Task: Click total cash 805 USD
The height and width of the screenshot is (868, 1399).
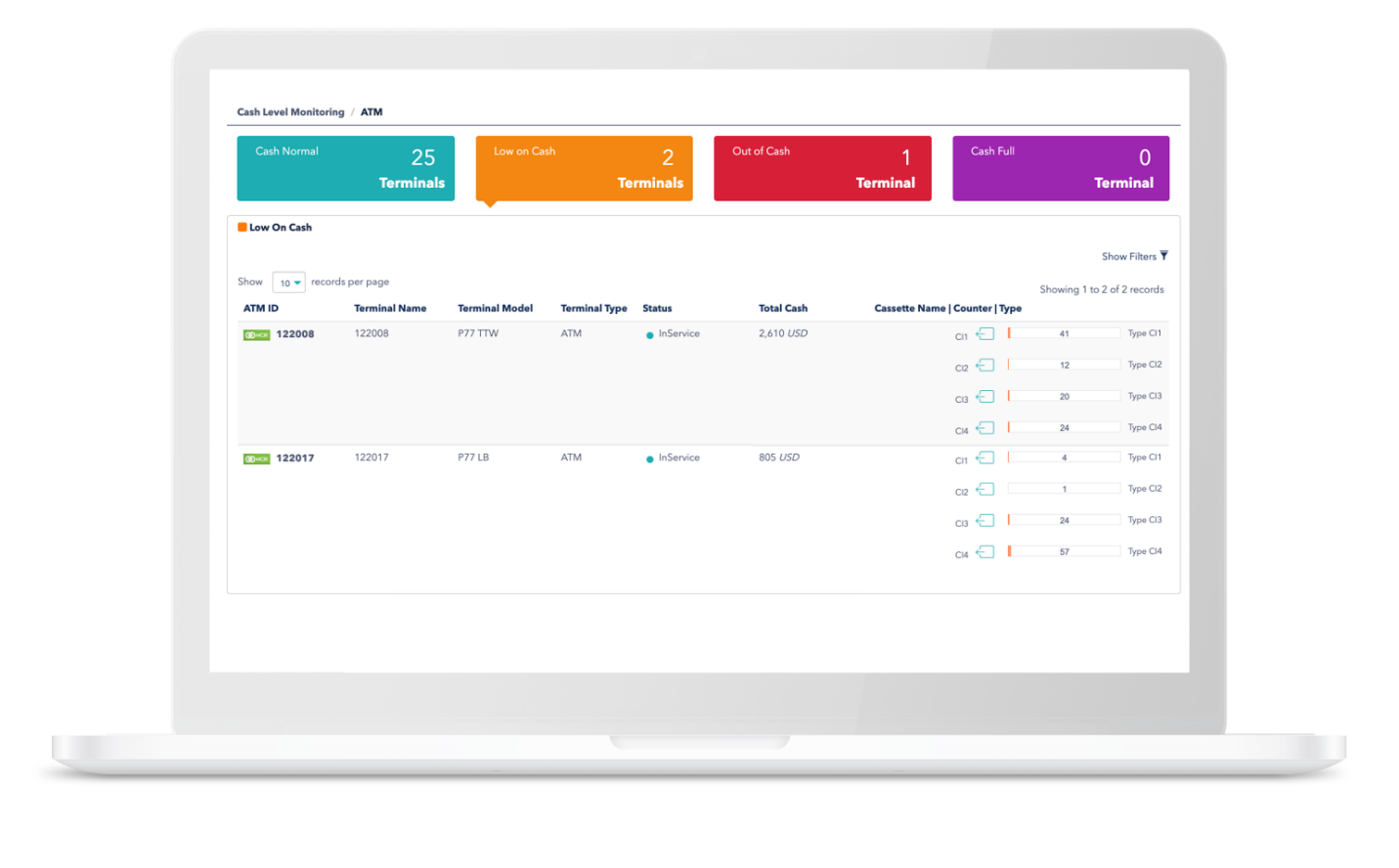Action: (x=779, y=458)
